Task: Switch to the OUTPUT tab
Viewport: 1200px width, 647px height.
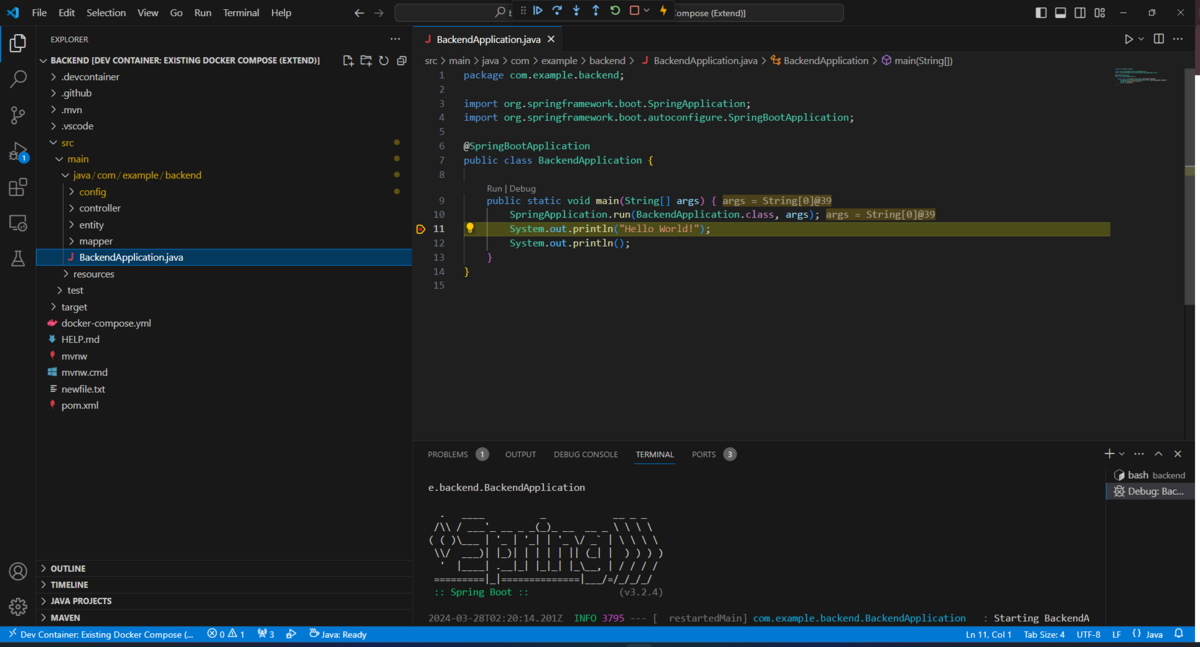Action: pos(520,454)
